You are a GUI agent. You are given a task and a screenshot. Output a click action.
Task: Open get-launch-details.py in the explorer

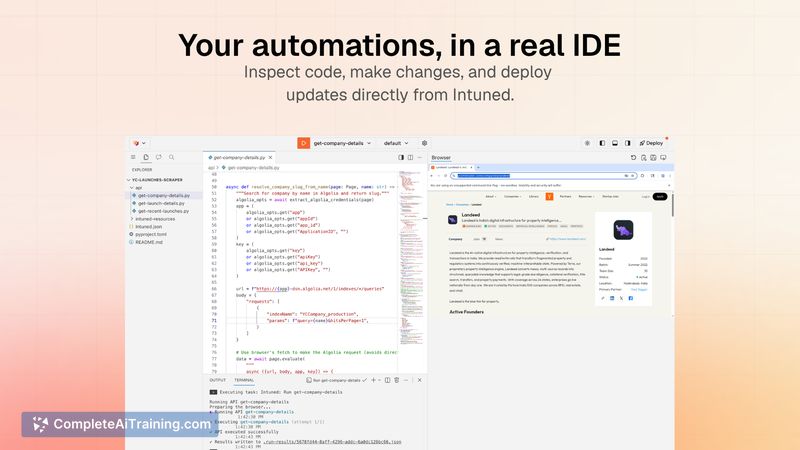click(x=161, y=203)
